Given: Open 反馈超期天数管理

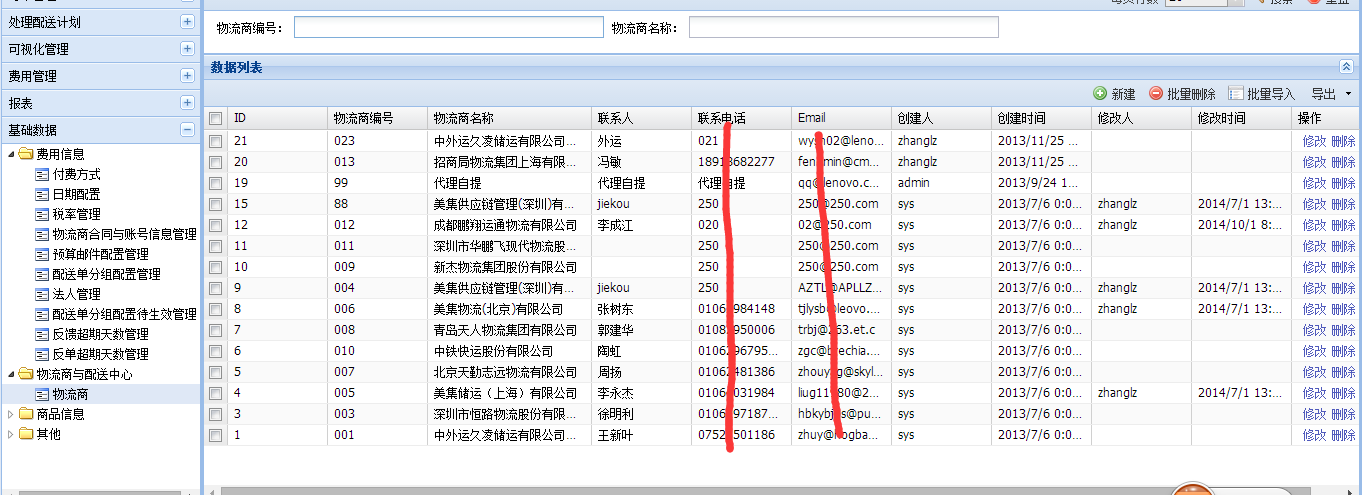Looking at the screenshot, I should coord(100,334).
